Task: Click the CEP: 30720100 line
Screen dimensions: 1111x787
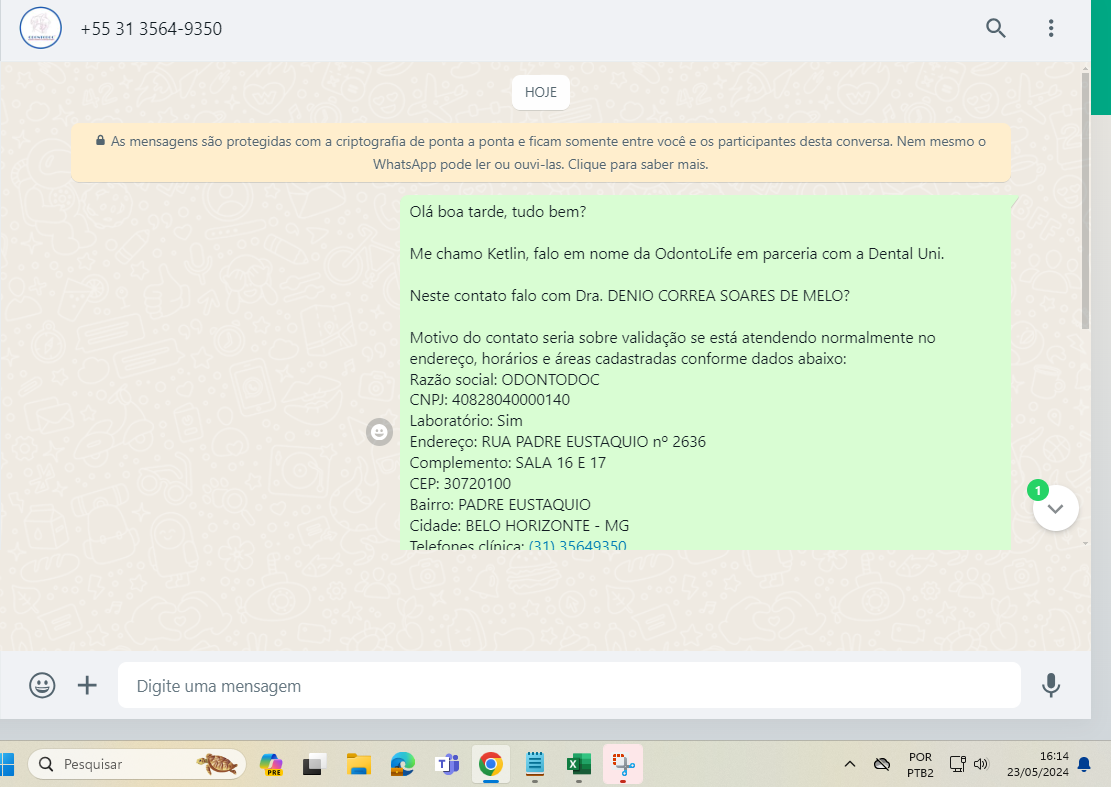Action: (460, 484)
